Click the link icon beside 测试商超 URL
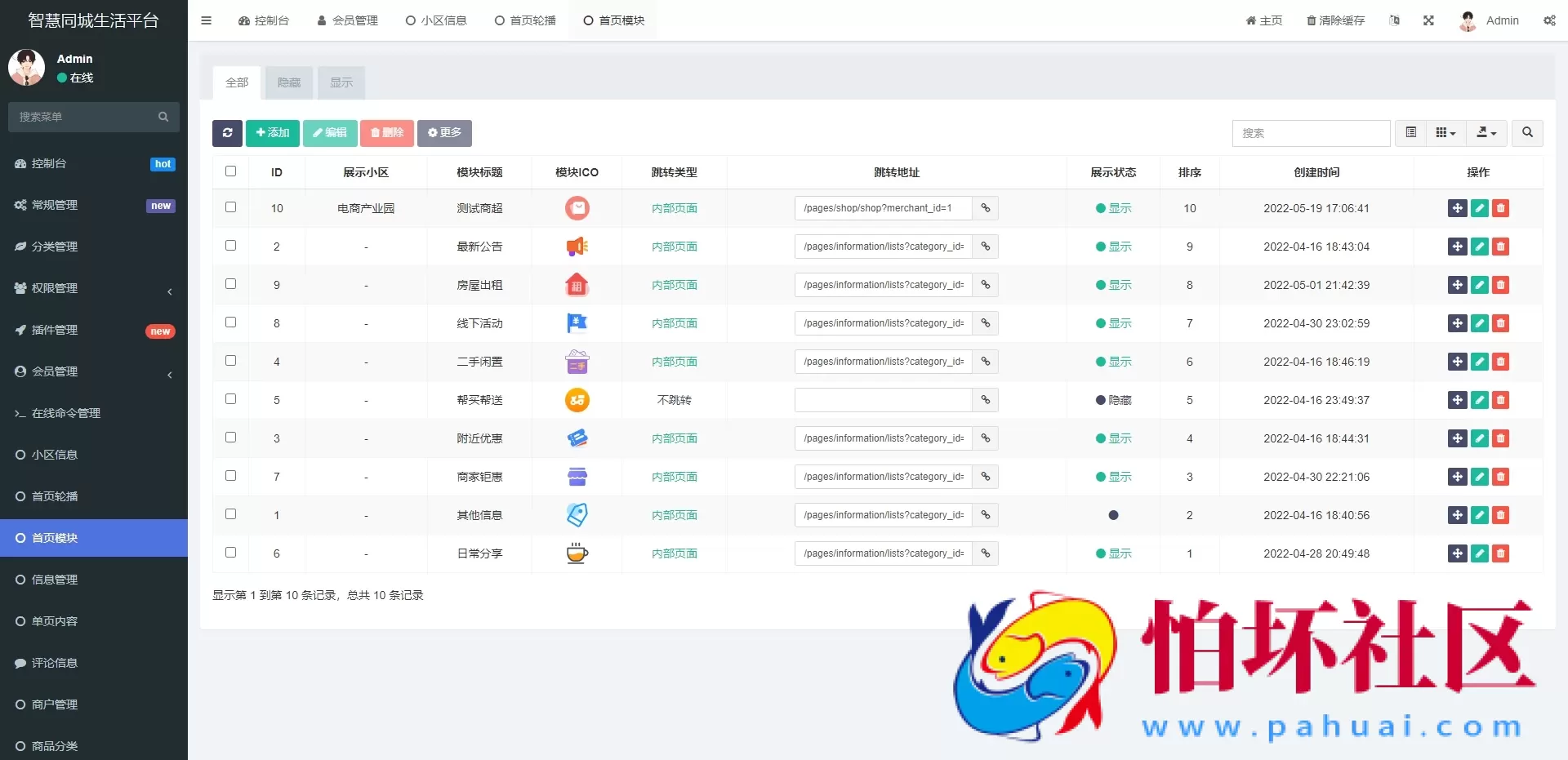 coord(984,208)
